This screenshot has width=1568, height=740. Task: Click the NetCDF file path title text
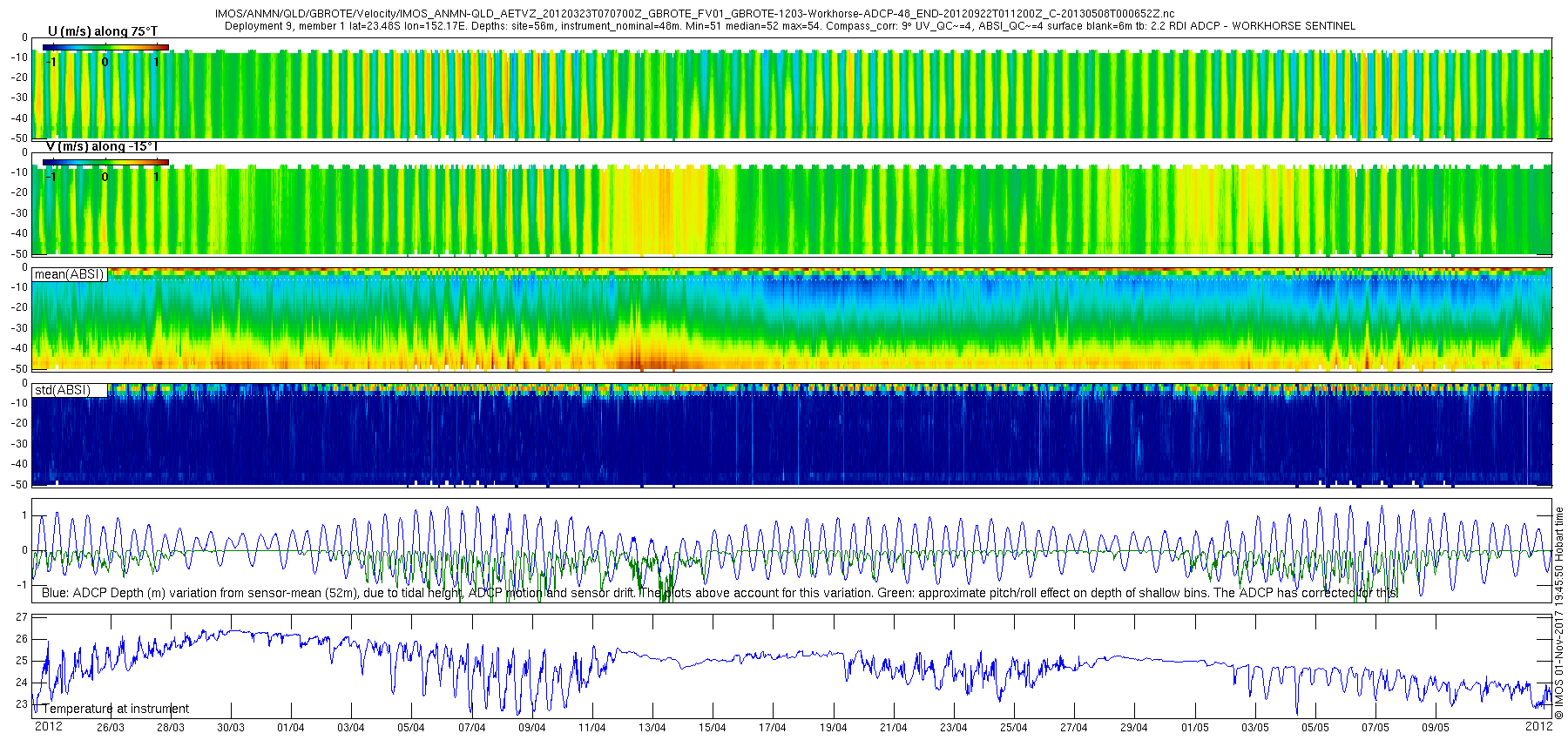694,14
